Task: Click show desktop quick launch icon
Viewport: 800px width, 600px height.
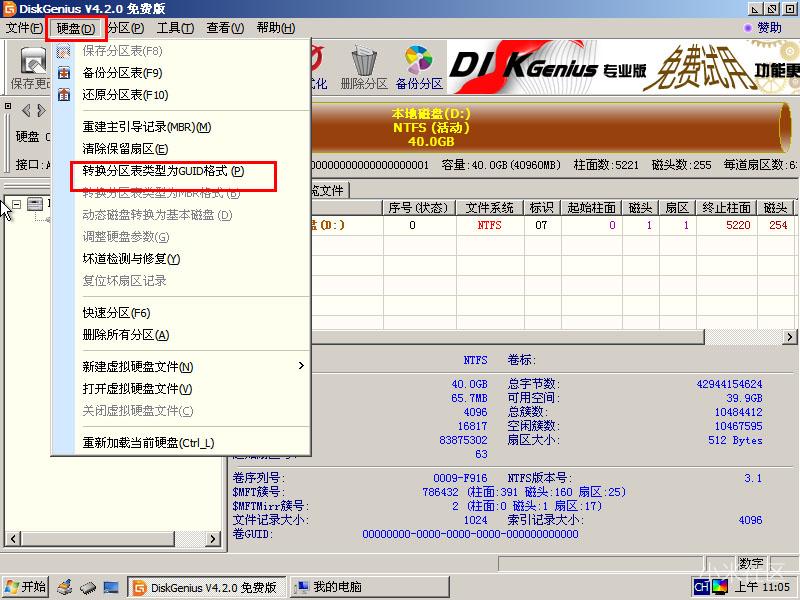Action: [111, 587]
